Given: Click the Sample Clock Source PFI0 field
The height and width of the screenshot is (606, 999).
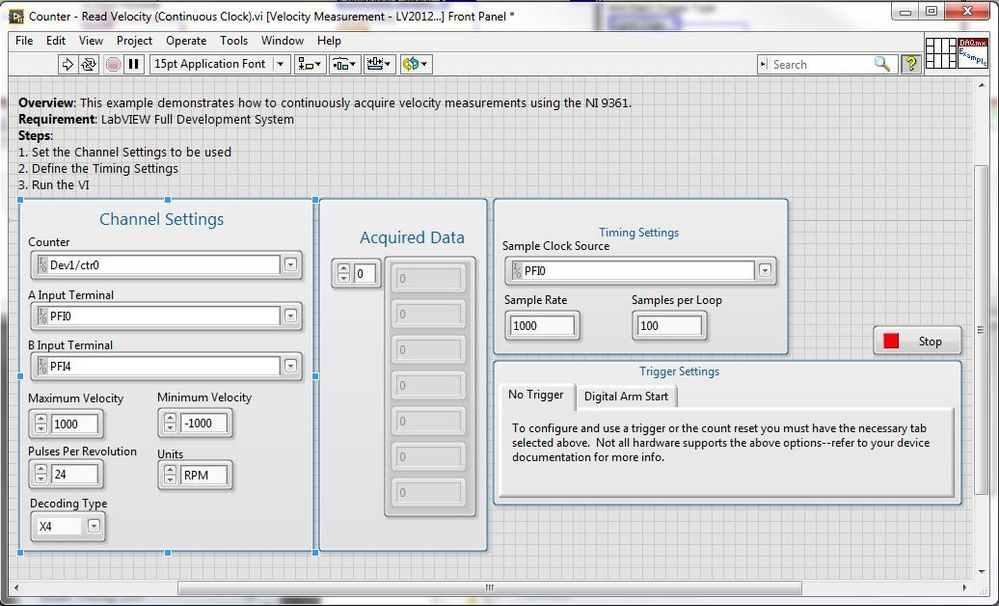Looking at the screenshot, I should (x=633, y=271).
